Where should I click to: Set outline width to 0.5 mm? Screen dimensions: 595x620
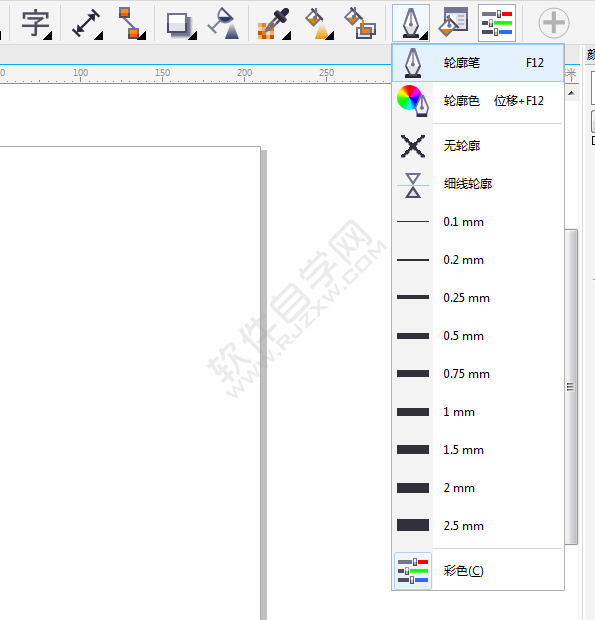[478, 336]
